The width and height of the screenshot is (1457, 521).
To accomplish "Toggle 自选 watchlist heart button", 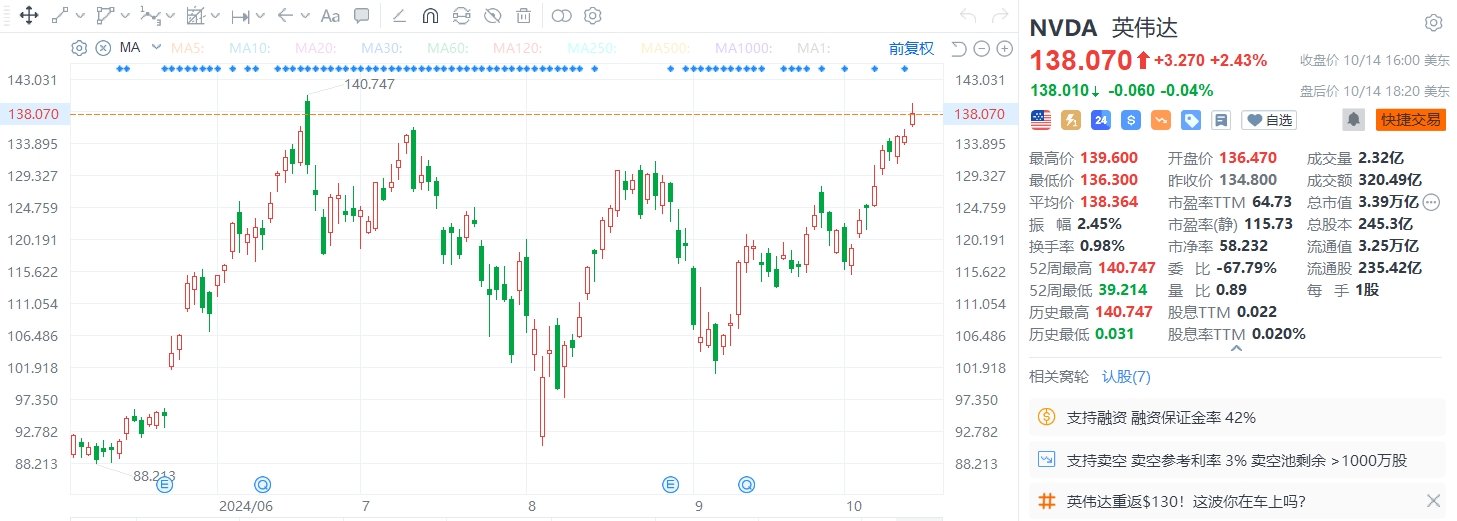I will [1268, 120].
